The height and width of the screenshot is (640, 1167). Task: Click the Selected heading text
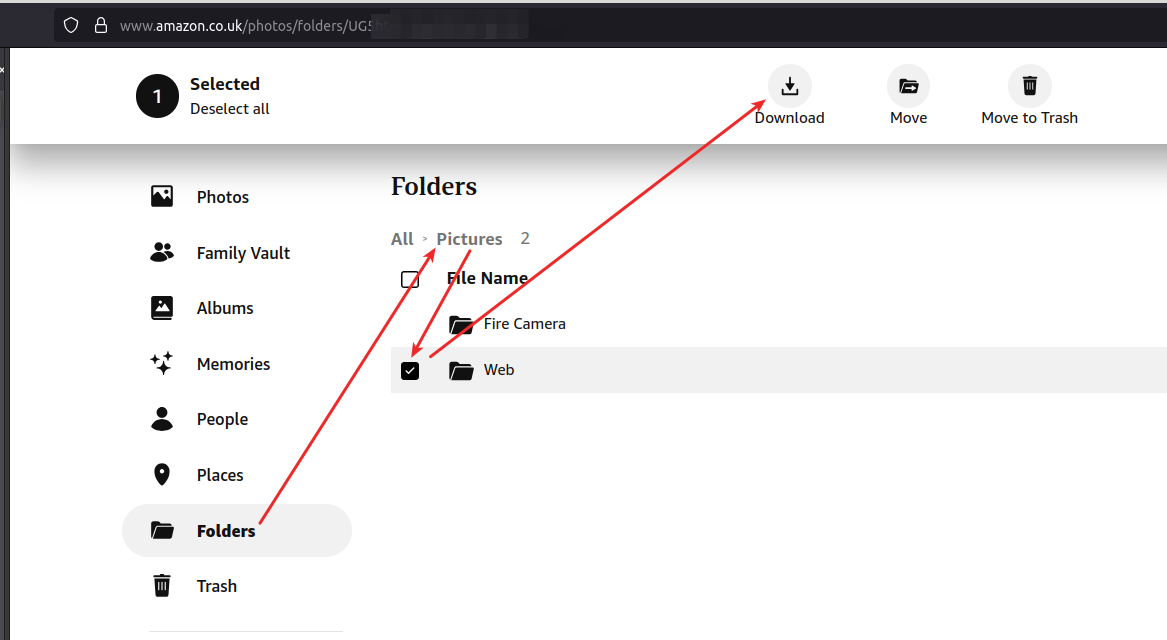[x=225, y=84]
